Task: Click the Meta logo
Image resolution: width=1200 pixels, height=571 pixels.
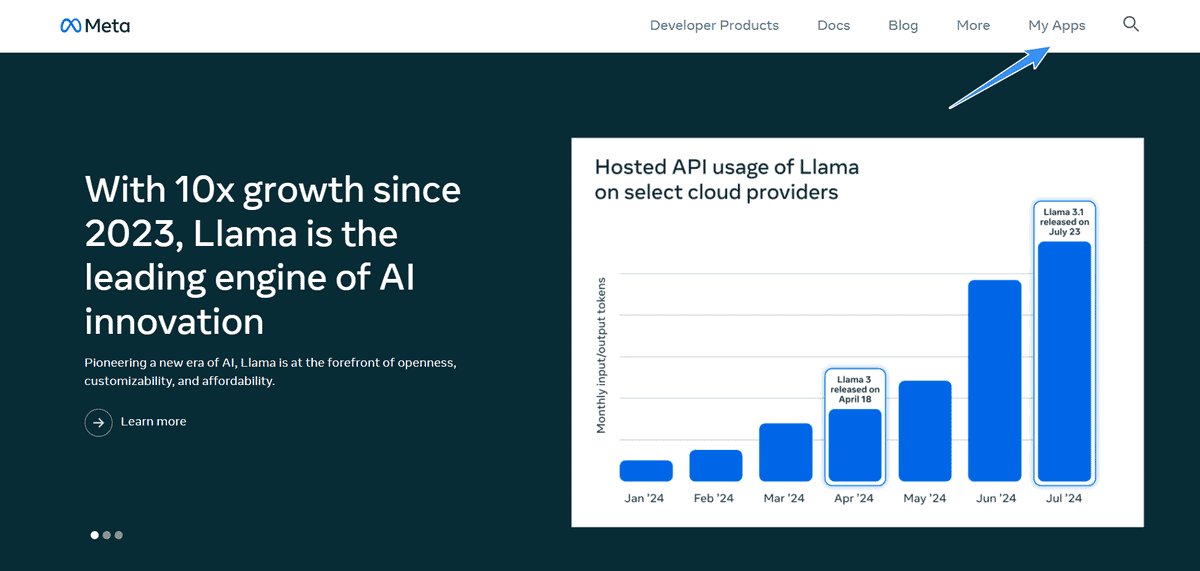Action: (x=95, y=26)
